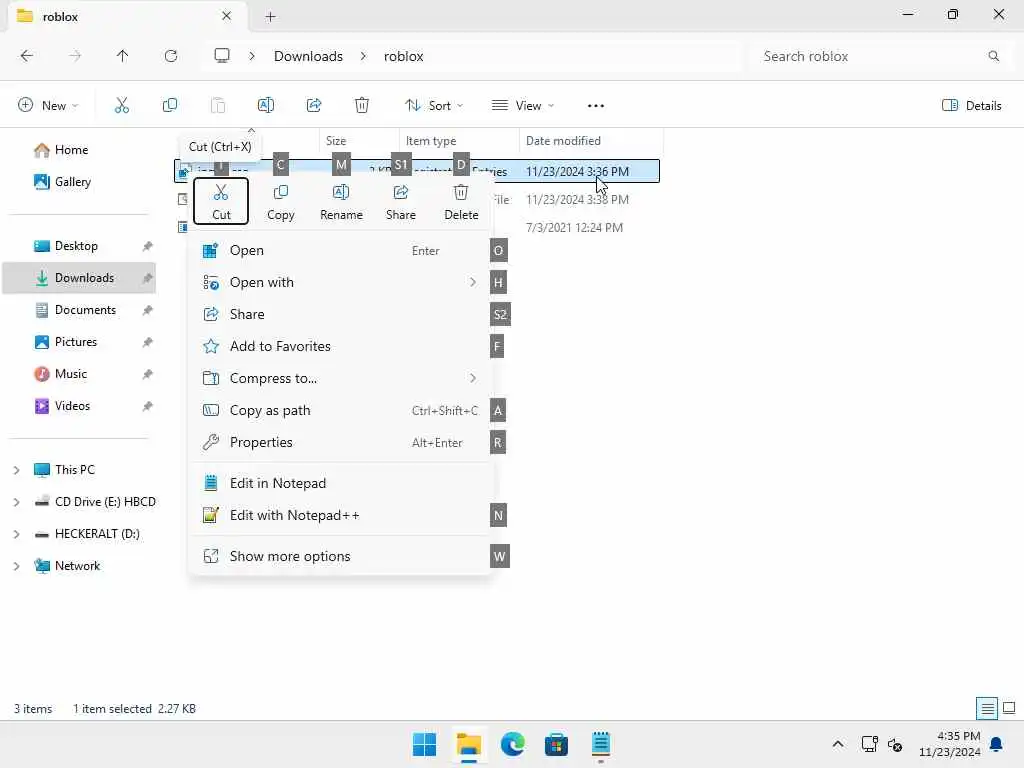Click Rename in the context menu
The image size is (1024, 768).
[341, 201]
